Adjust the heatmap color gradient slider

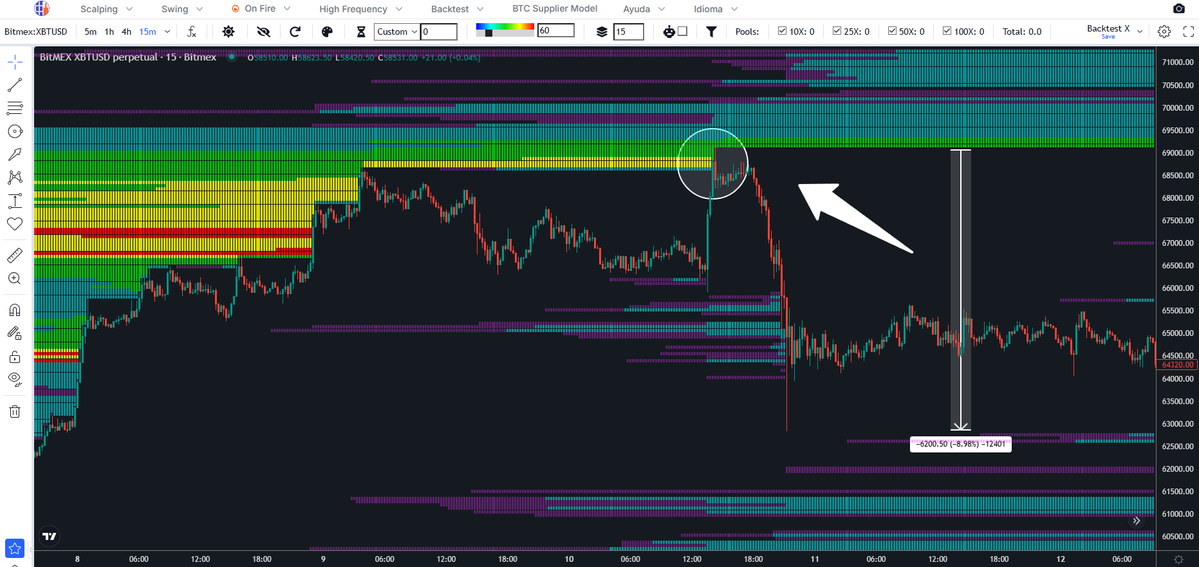[x=489, y=34]
